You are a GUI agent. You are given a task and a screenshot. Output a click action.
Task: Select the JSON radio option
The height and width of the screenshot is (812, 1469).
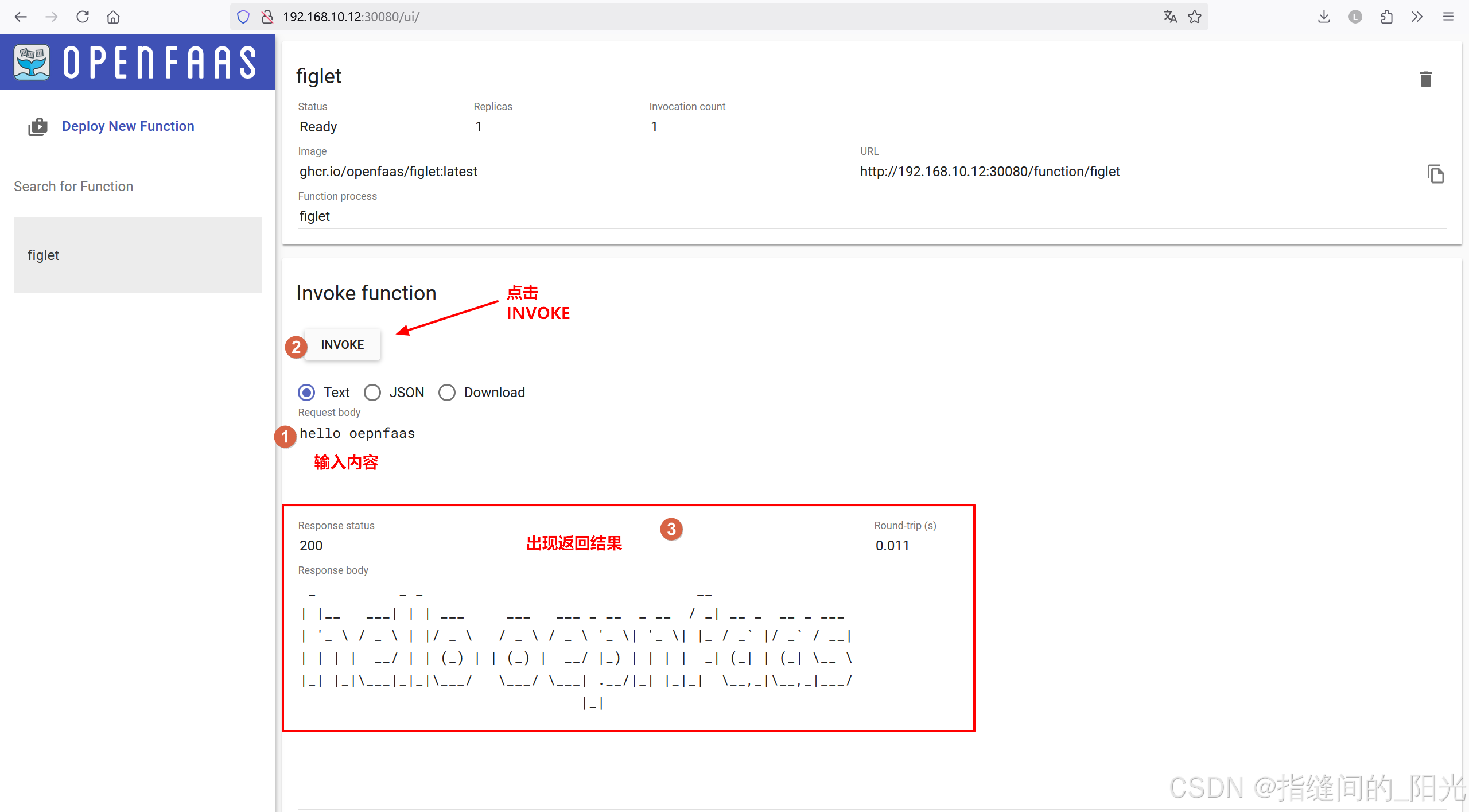[x=372, y=393]
